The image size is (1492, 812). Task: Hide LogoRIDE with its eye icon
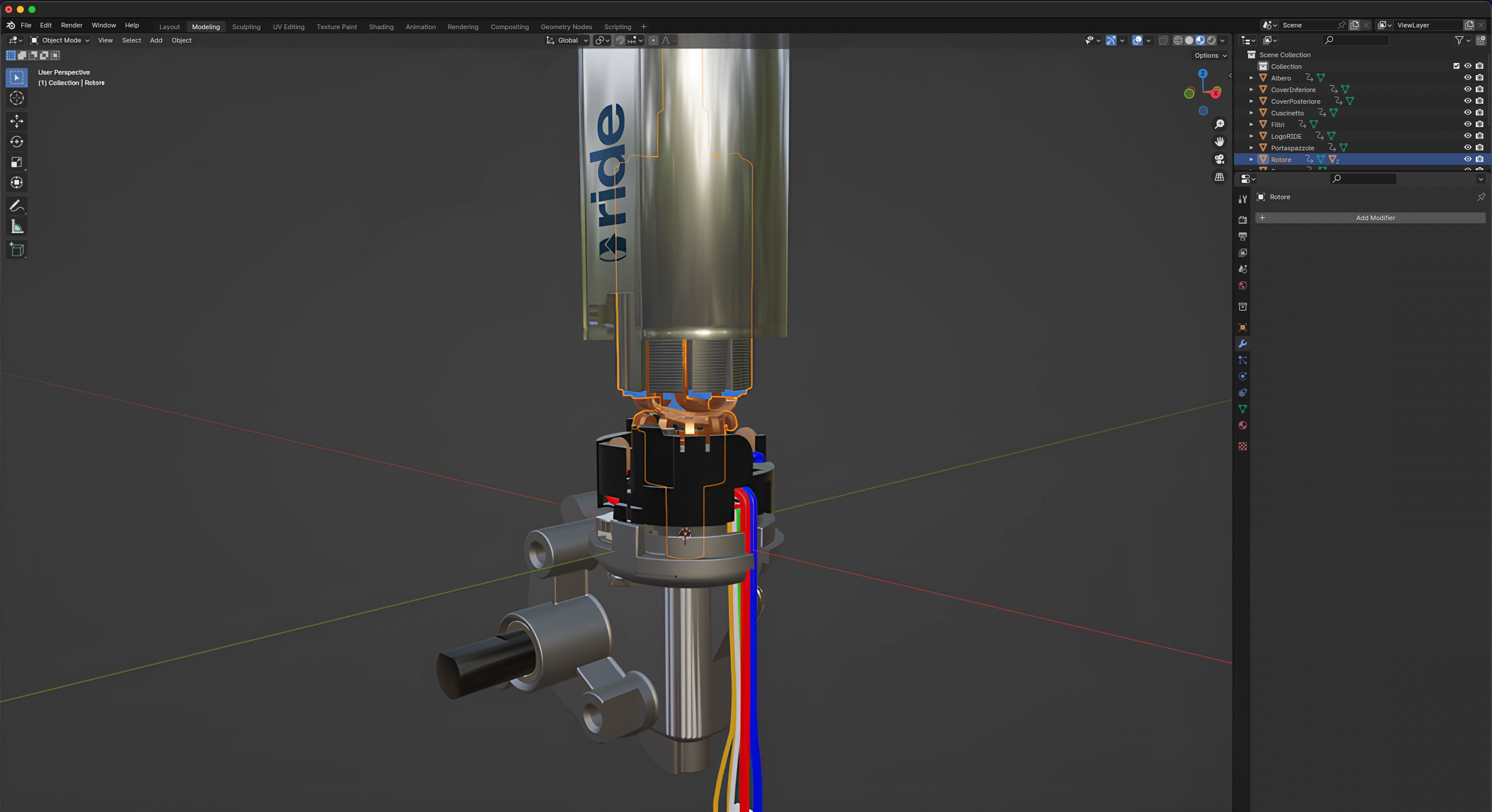click(x=1467, y=136)
